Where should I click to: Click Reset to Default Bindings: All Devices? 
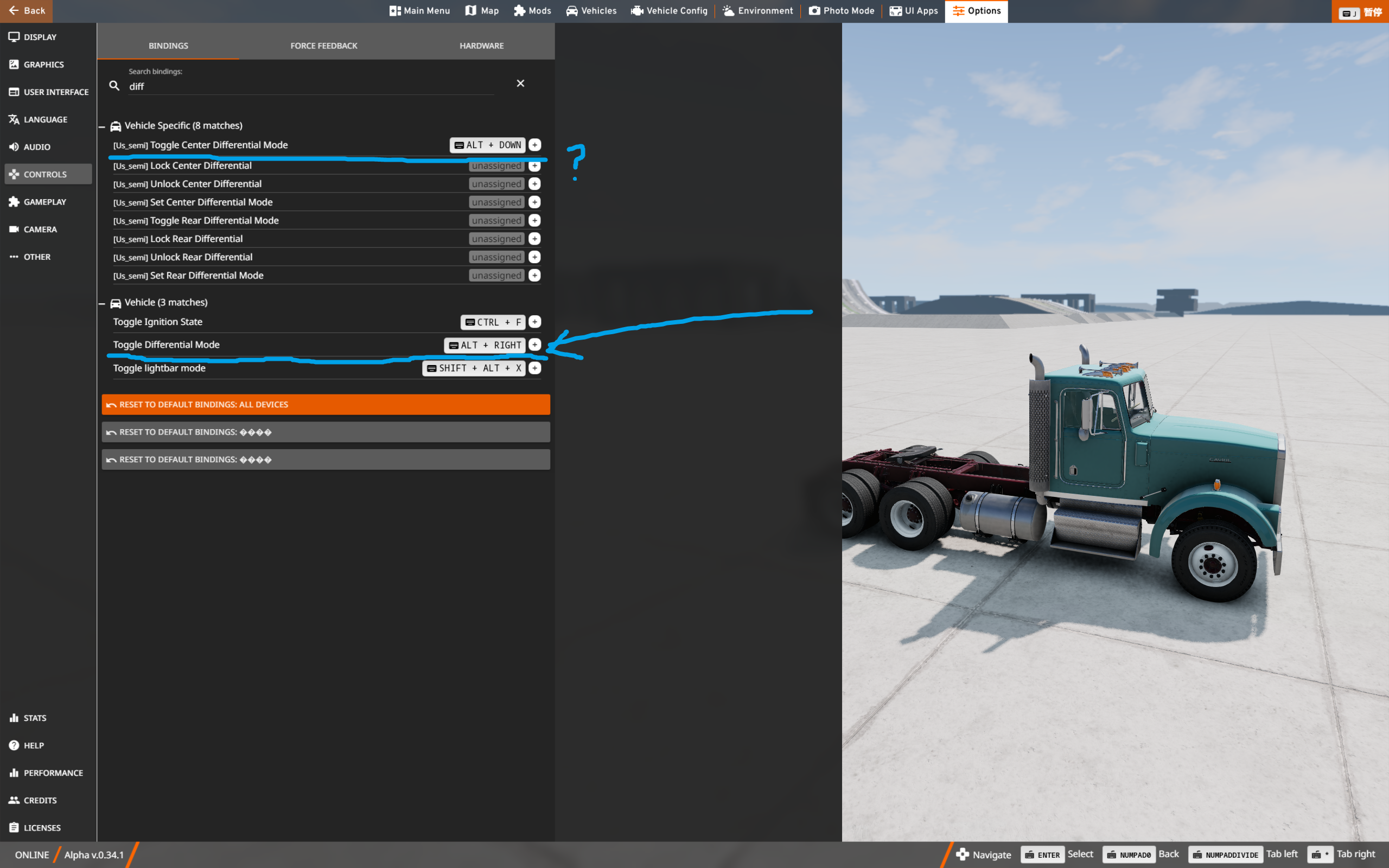(326, 405)
